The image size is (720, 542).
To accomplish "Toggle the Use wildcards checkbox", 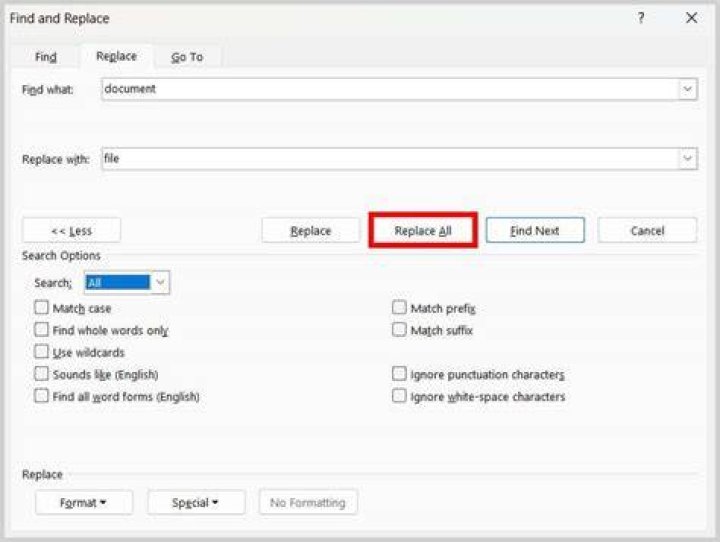I will 41,352.
